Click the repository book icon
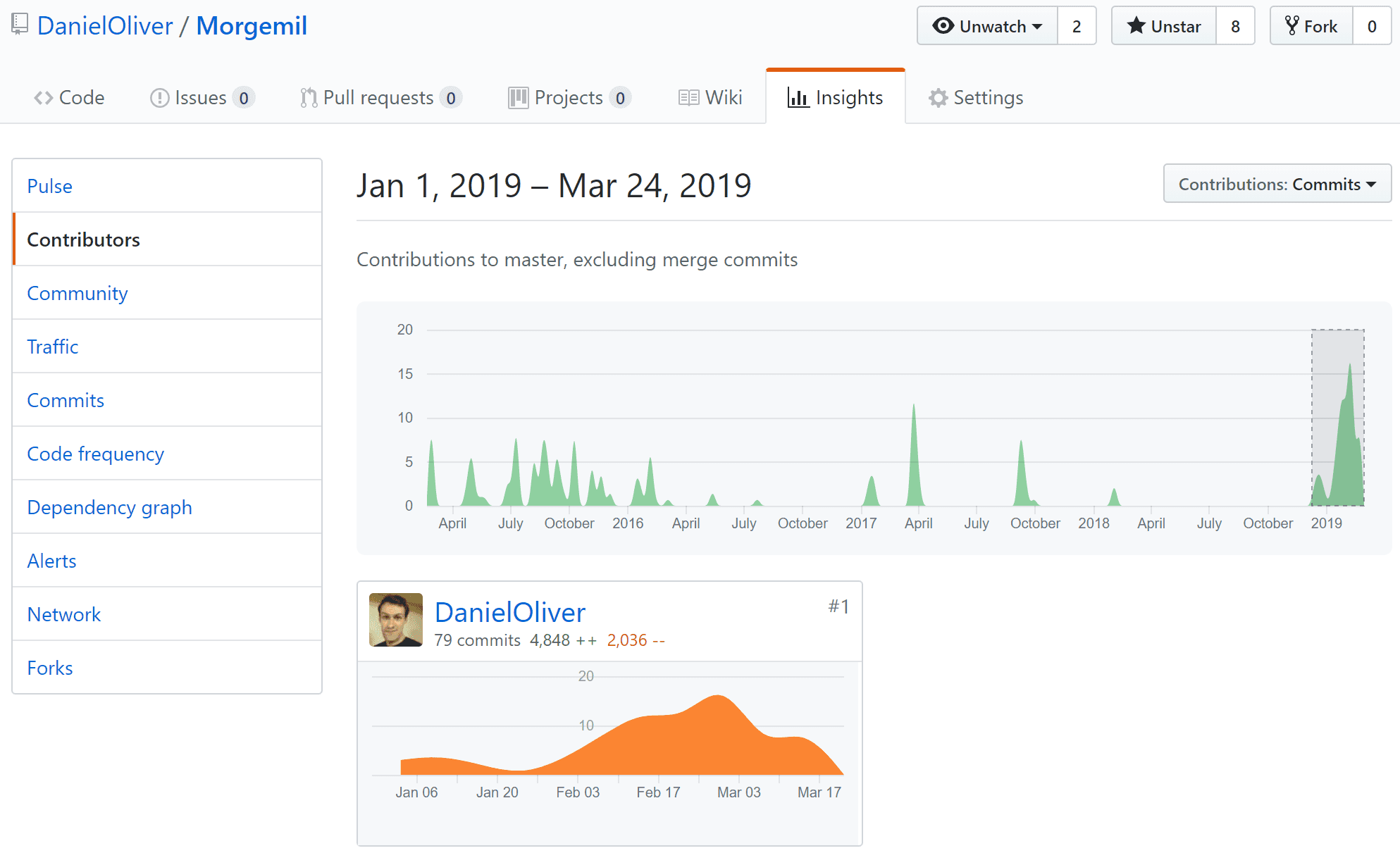 pos(20,25)
